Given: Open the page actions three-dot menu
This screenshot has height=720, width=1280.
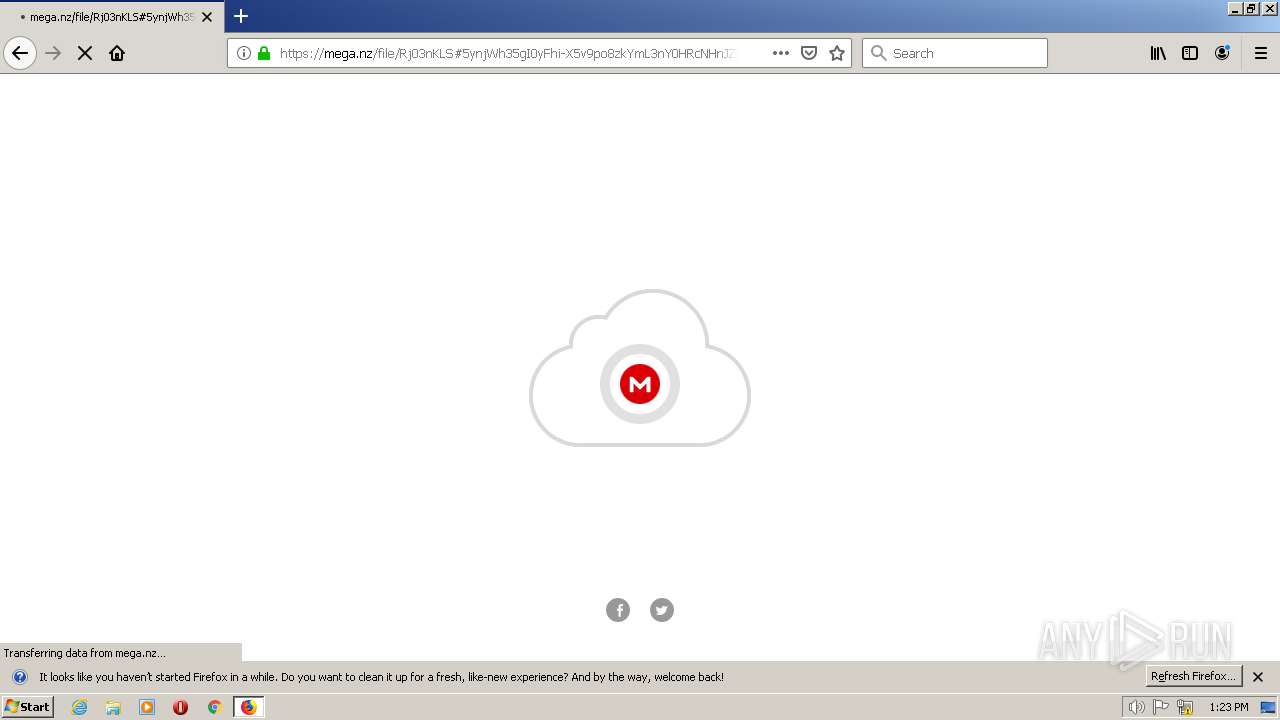Looking at the screenshot, I should tap(781, 53).
